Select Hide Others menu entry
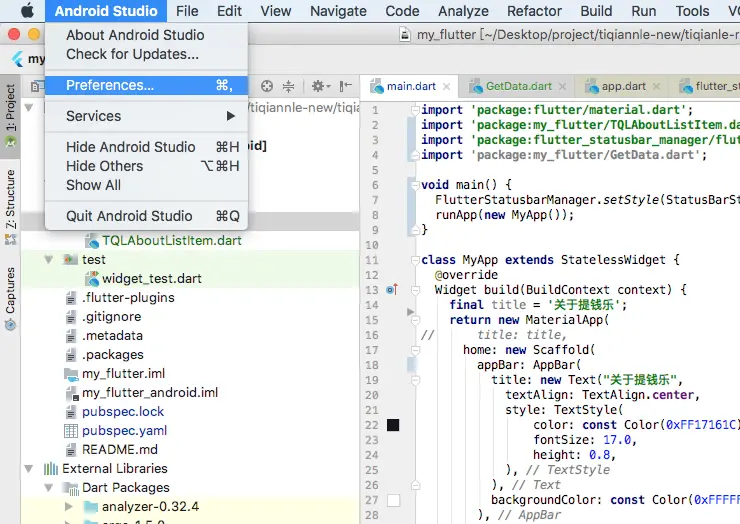The image size is (740, 524). pyautogui.click(x=146, y=166)
